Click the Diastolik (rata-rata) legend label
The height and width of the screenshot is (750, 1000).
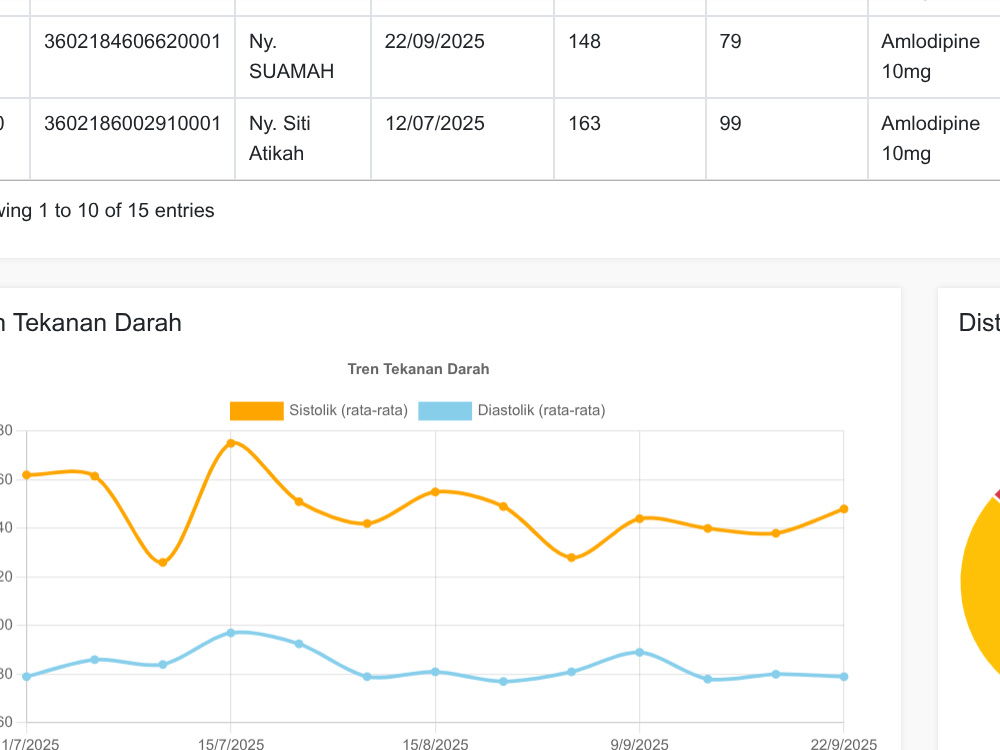coord(541,410)
